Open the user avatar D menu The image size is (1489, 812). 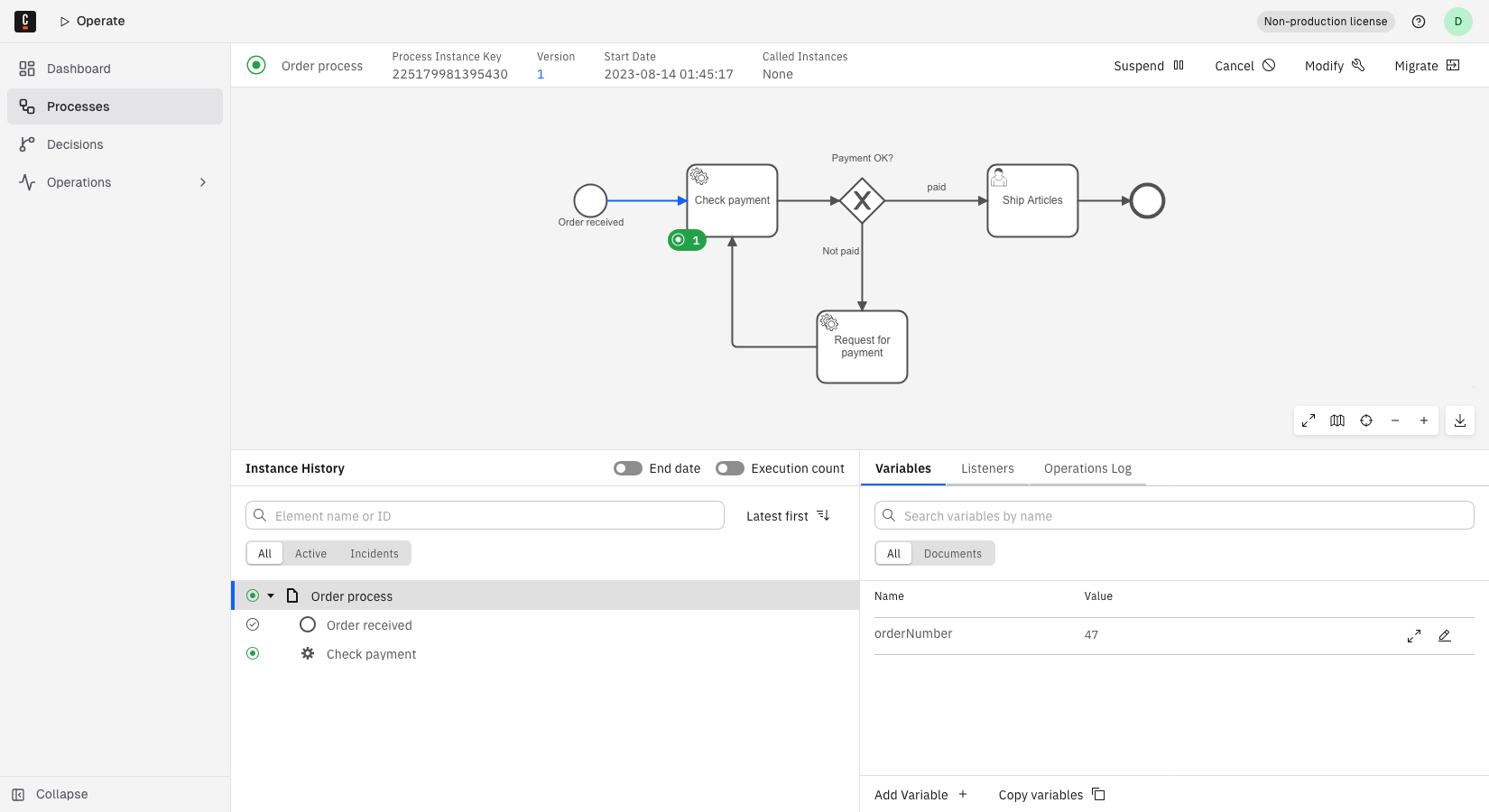pyautogui.click(x=1458, y=22)
